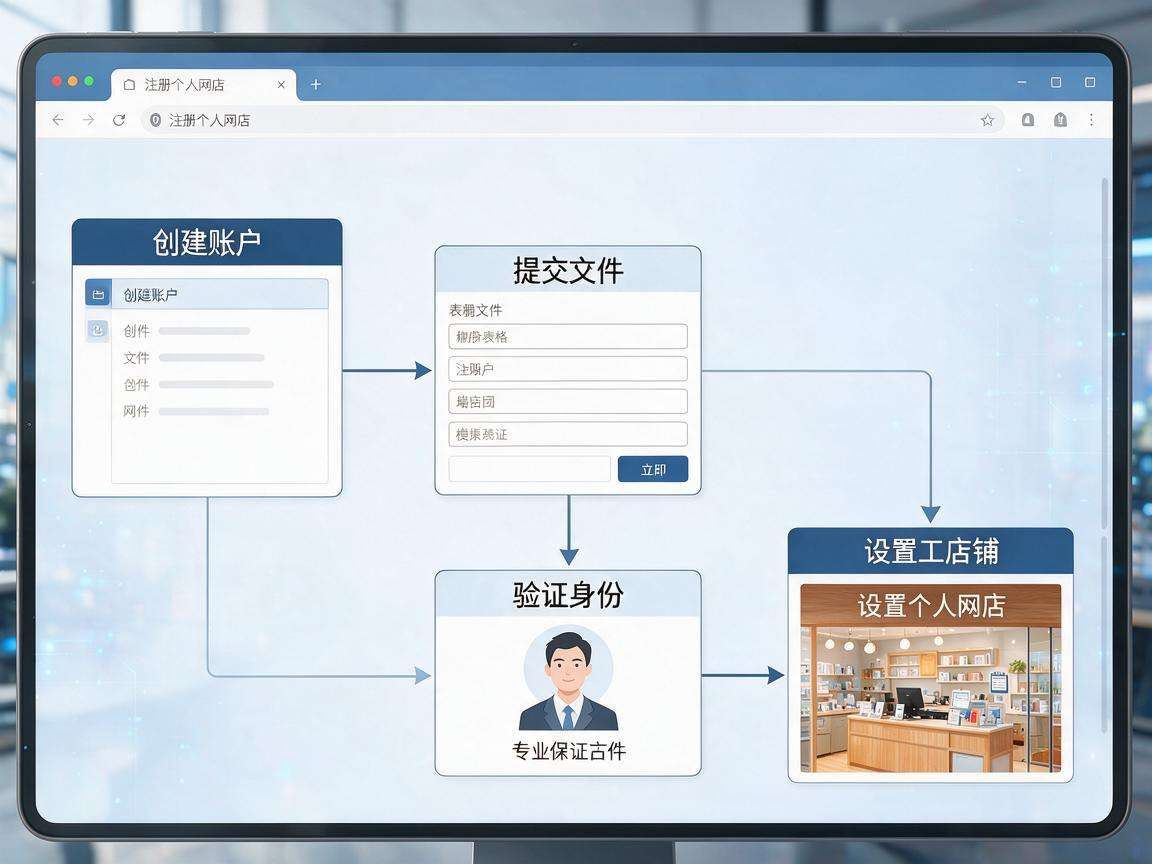Open the first extension icon beside the star

(1028, 120)
